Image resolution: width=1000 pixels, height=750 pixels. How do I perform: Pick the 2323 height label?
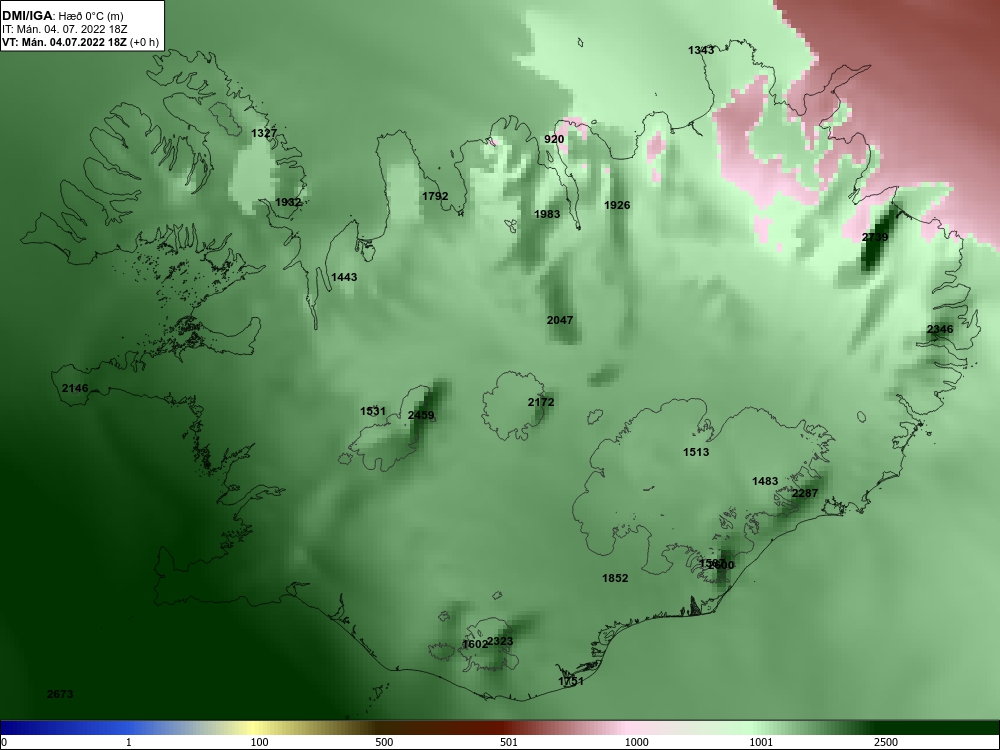pos(500,642)
